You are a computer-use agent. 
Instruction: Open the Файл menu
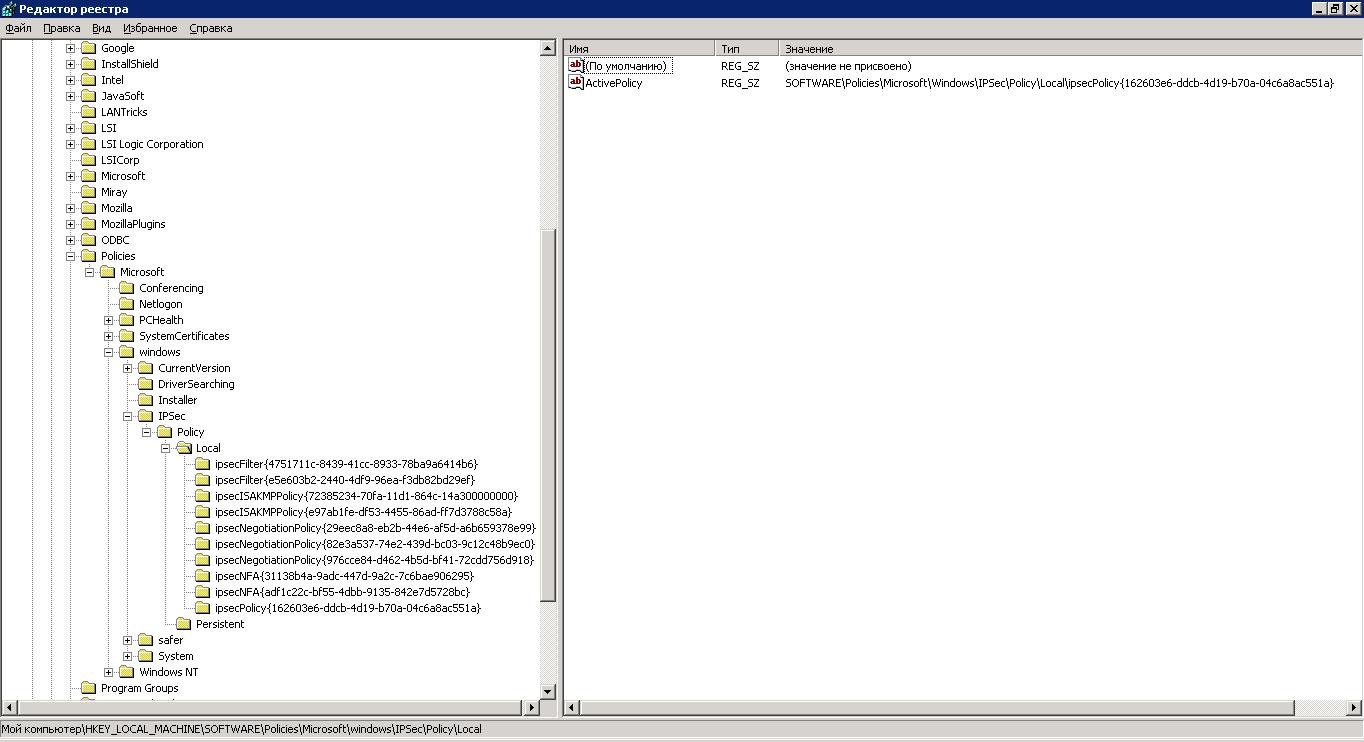click(18, 28)
